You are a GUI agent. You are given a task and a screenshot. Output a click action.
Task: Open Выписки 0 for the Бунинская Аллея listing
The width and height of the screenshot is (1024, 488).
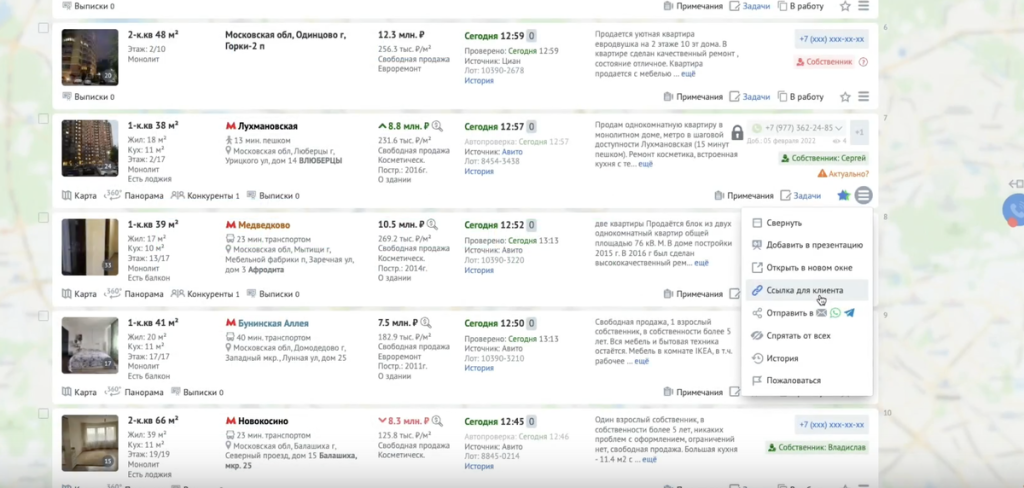197,393
